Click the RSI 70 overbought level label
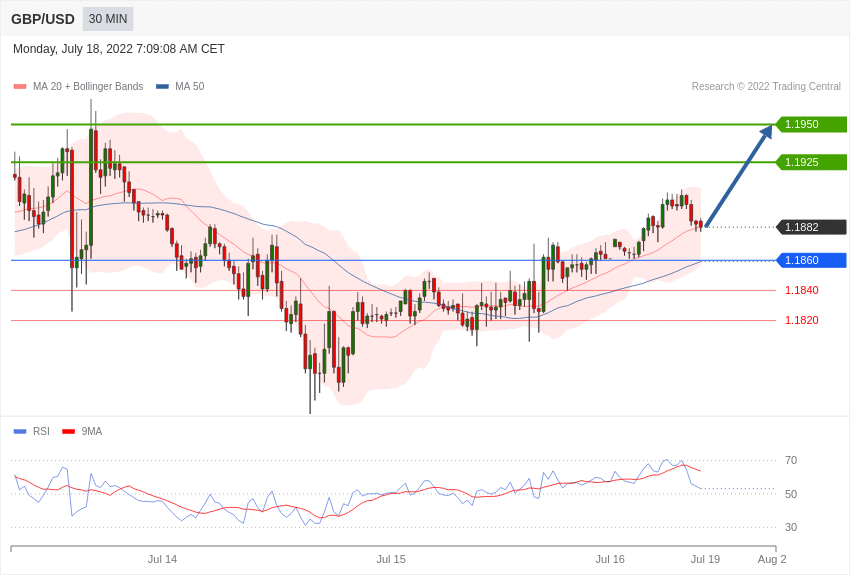The height and width of the screenshot is (576, 850). [x=791, y=460]
